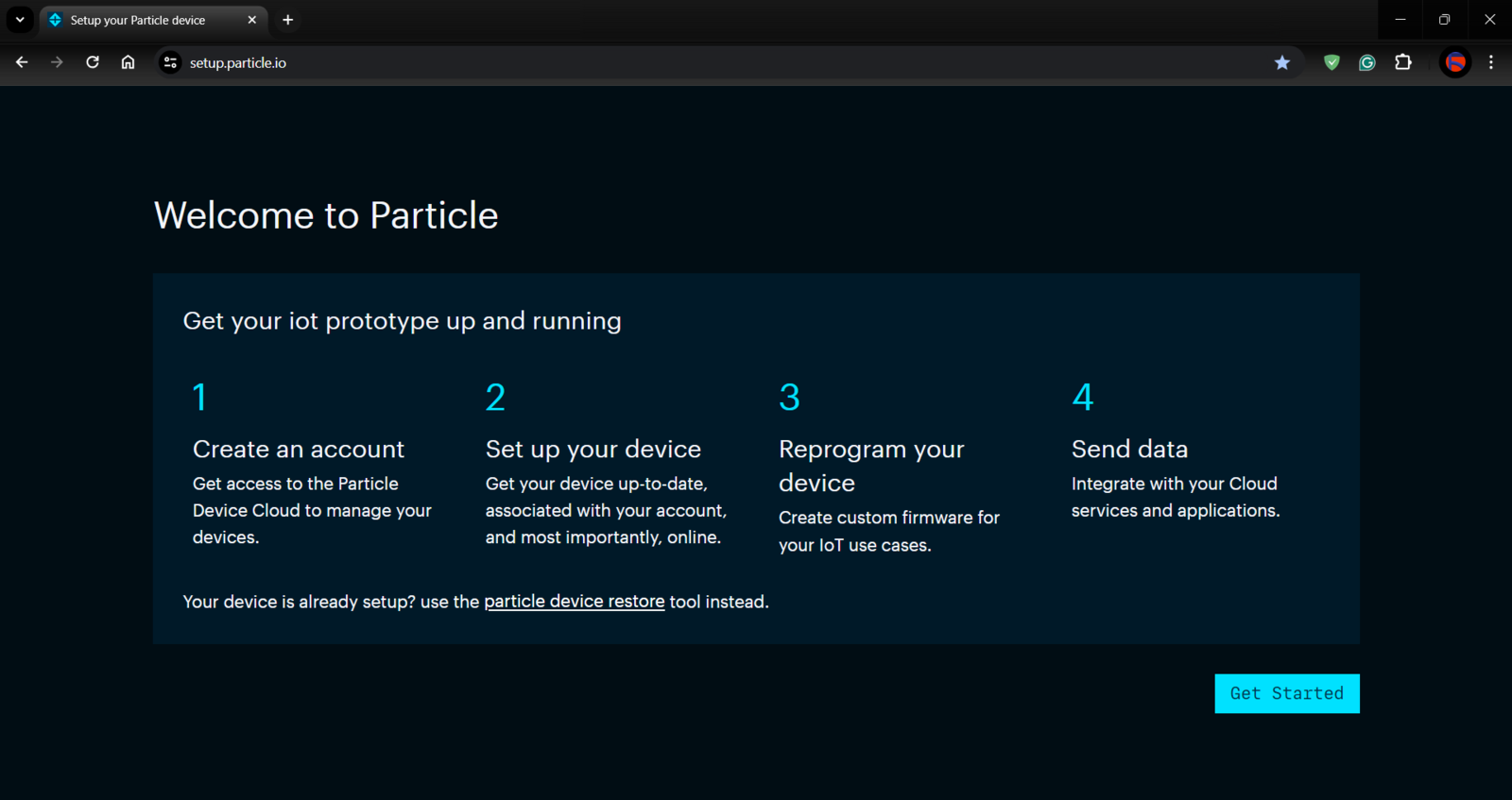1512x800 pixels.
Task: Click the Send data step heading
Action: pos(1129,449)
